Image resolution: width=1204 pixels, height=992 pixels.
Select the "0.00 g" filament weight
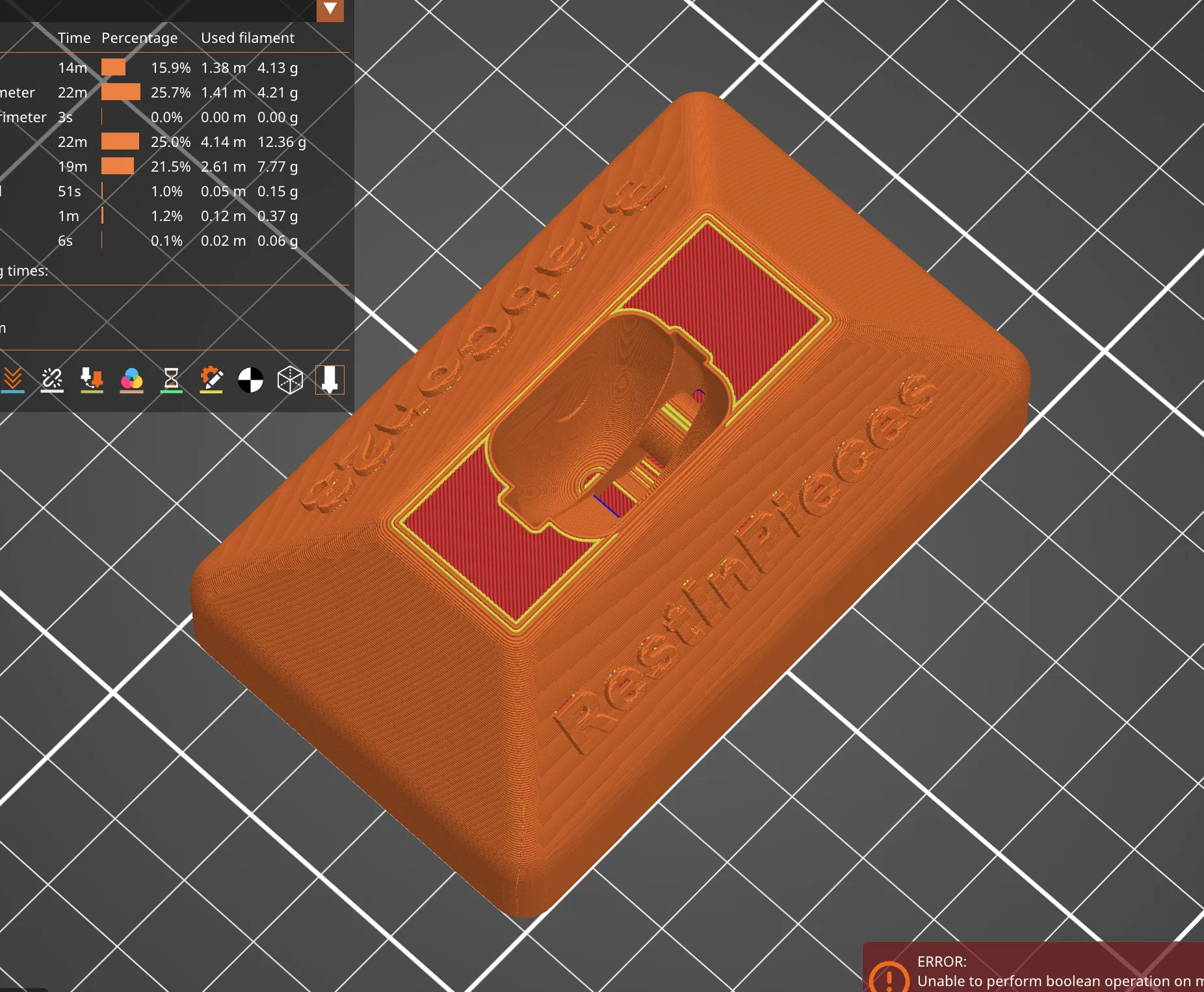[x=278, y=117]
